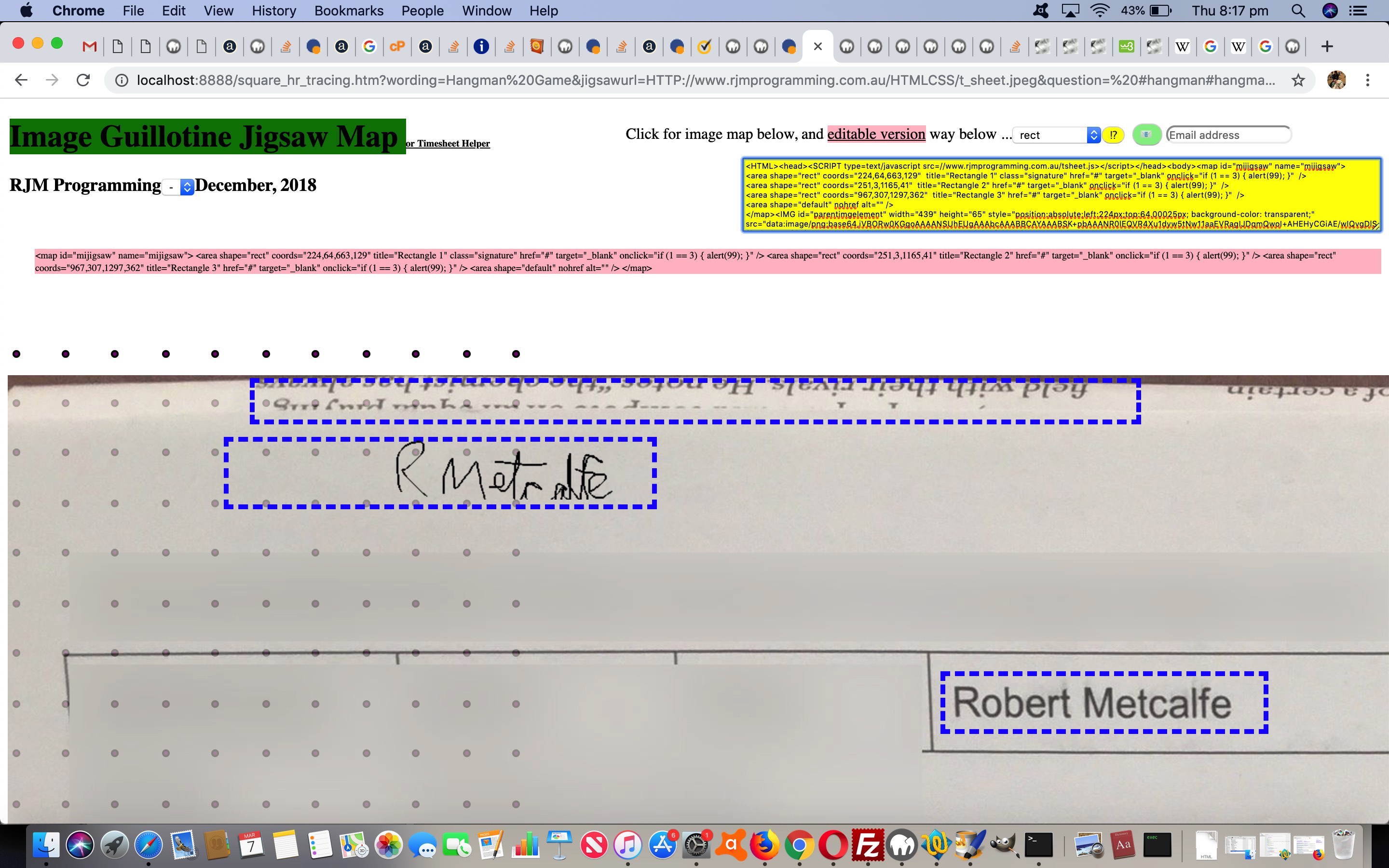Viewport: 1389px width, 868px height.
Task: Open Safari from the Dock
Action: [149, 844]
